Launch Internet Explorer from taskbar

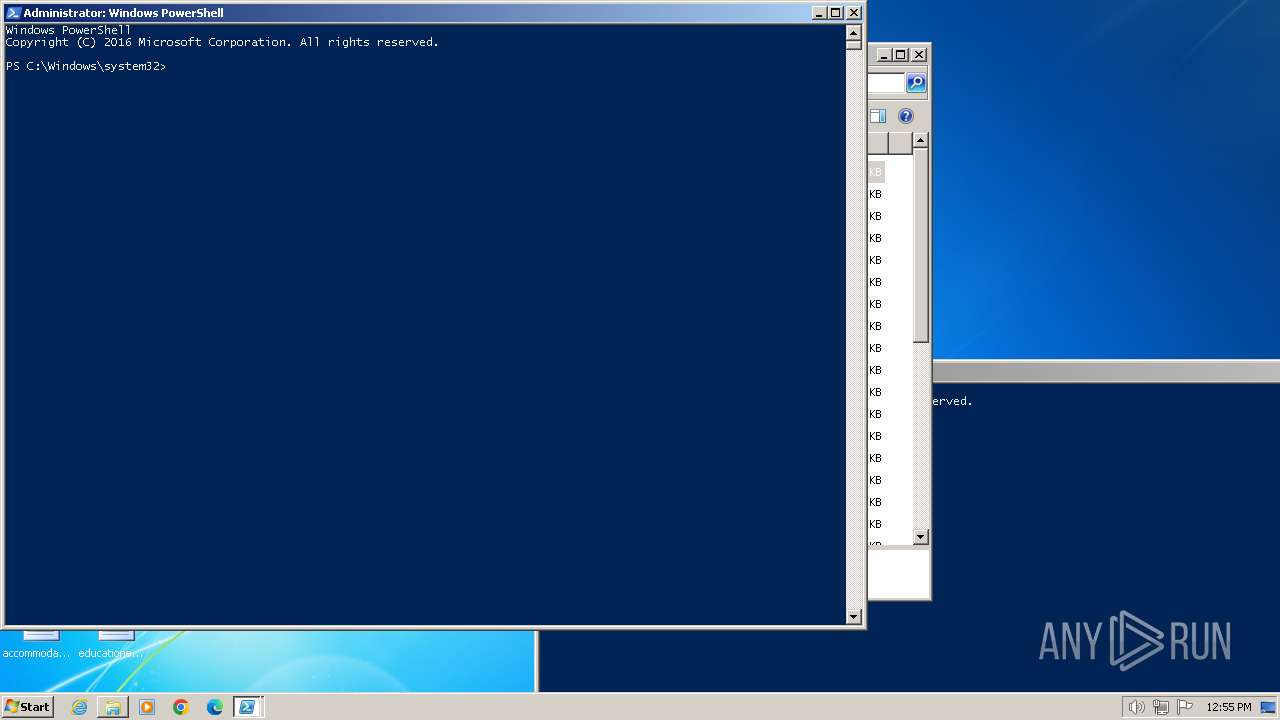[79, 707]
